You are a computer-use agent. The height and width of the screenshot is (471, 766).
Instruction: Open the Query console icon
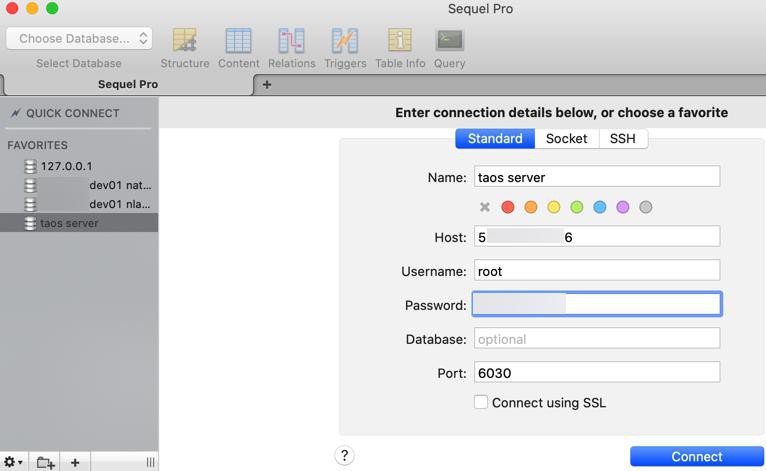[x=449, y=40]
